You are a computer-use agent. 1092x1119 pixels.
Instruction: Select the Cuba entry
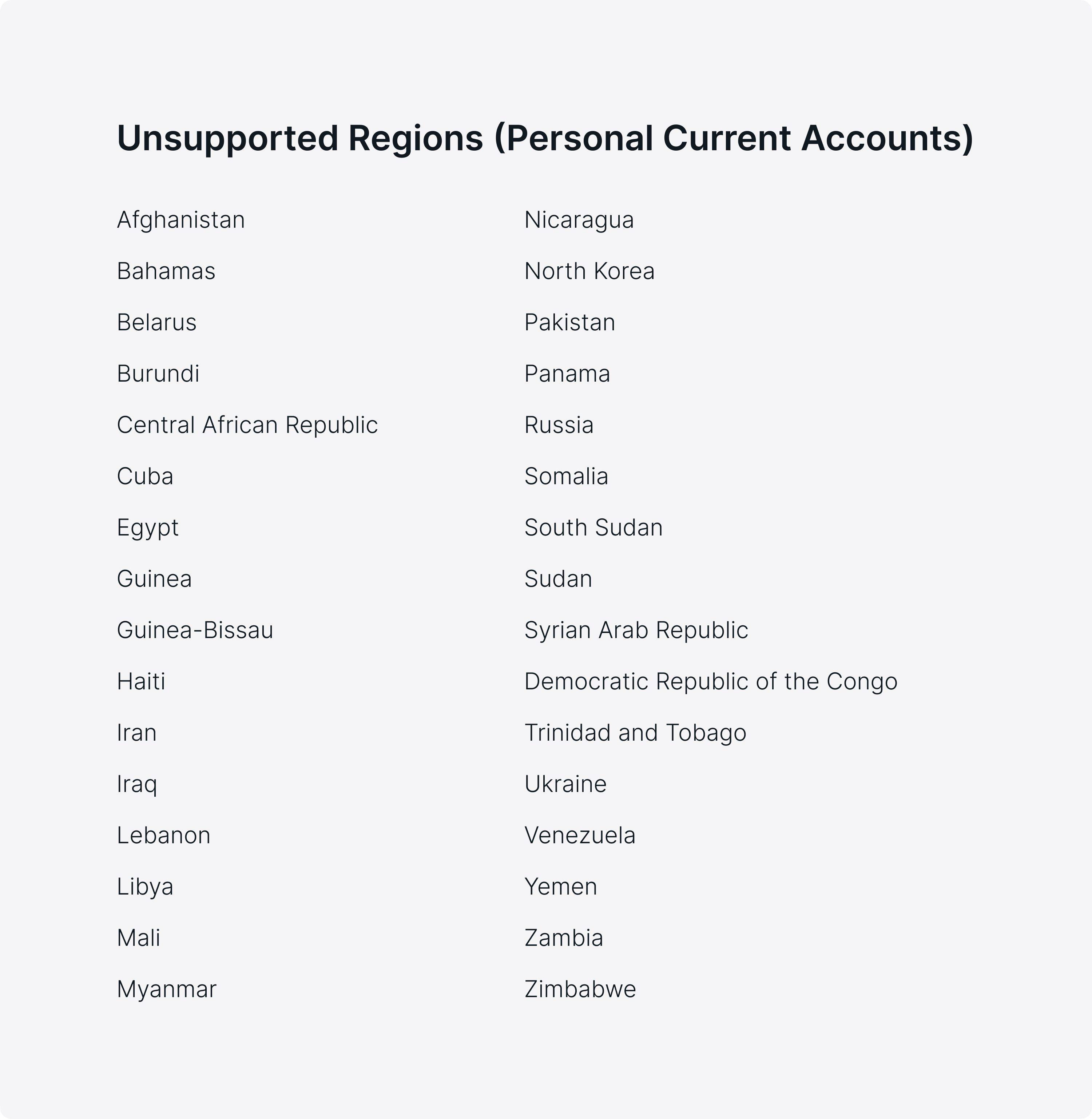pos(145,477)
